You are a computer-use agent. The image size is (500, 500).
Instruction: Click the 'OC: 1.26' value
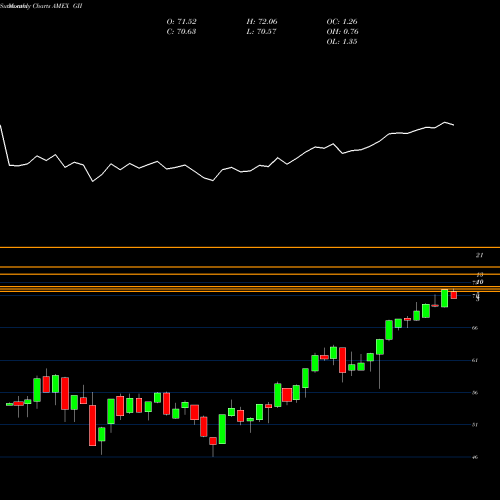[x=342, y=22]
